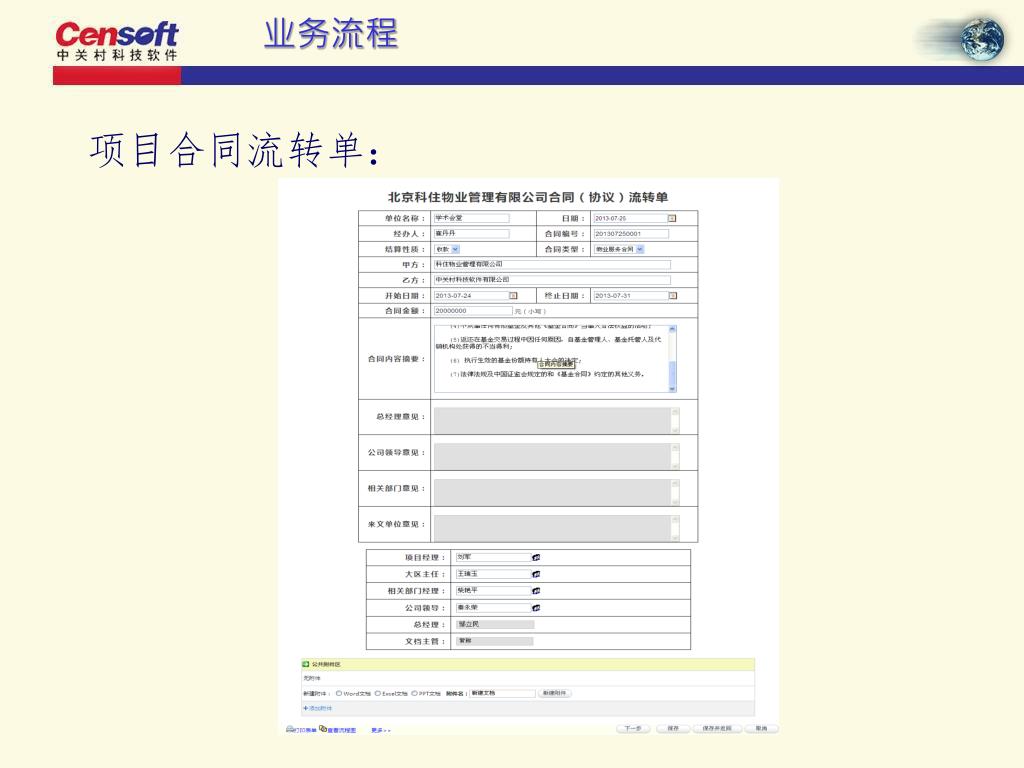Click the 合同金额 input field
This screenshot has height=768, width=1024.
[473, 311]
